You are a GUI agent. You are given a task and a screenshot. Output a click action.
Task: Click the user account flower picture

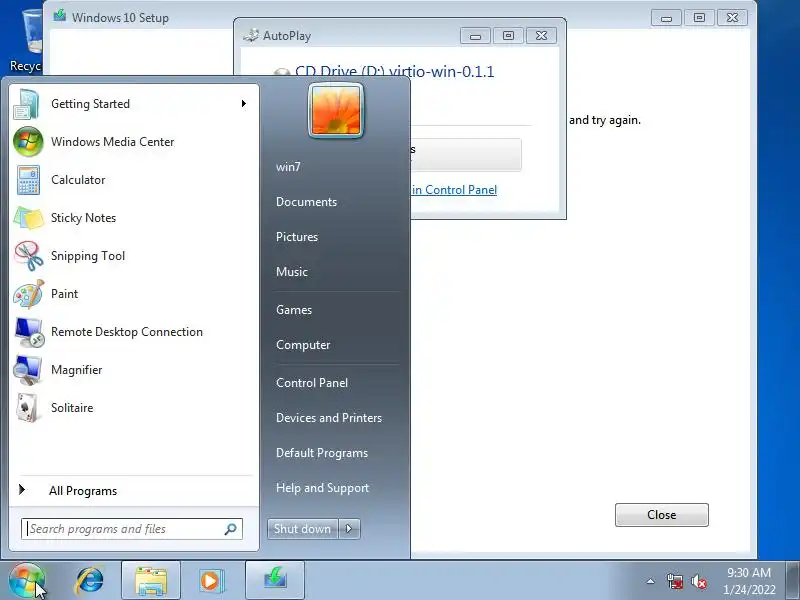click(336, 110)
